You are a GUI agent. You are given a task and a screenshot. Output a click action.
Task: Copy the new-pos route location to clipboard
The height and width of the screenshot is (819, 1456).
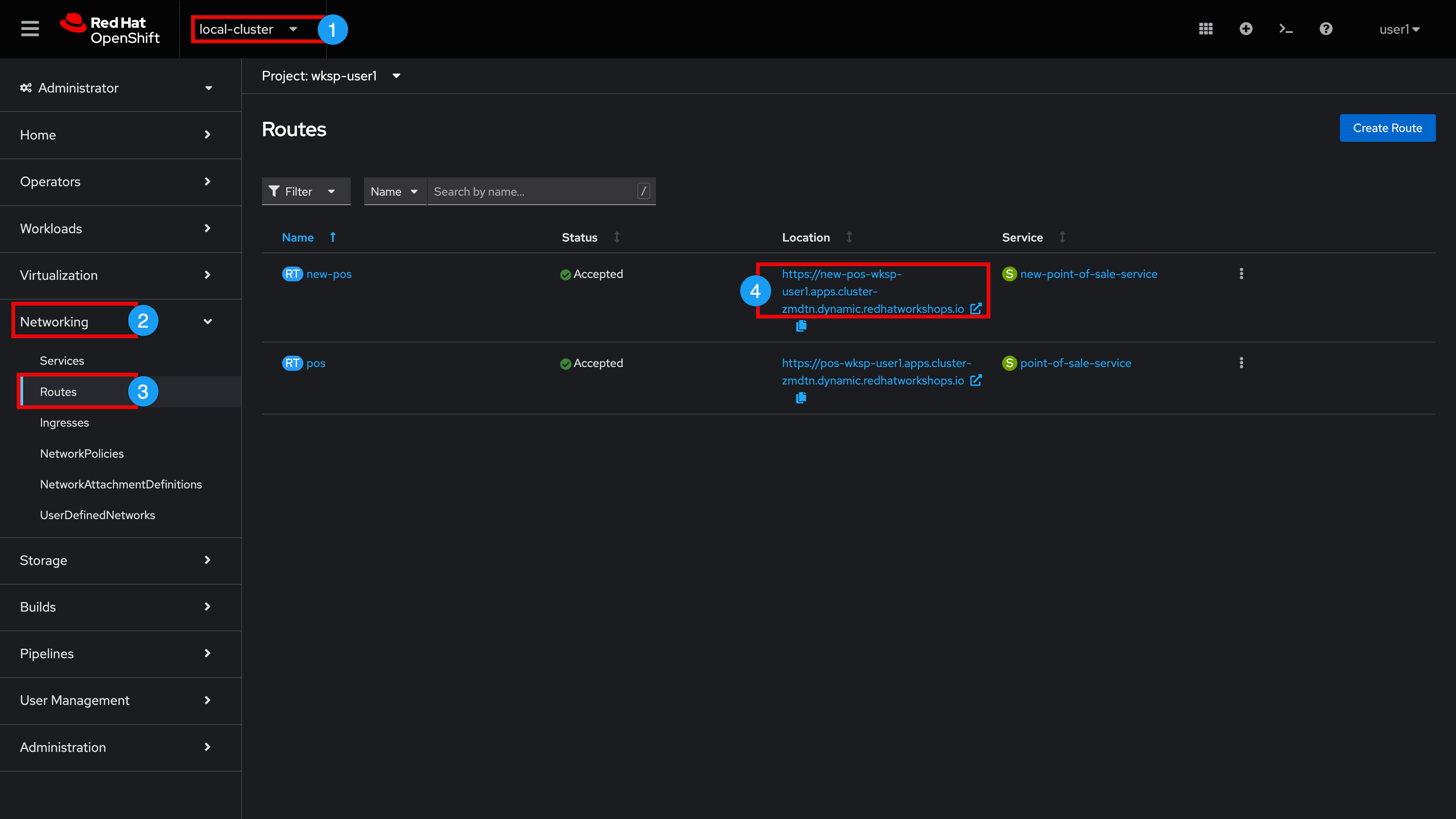pos(801,326)
